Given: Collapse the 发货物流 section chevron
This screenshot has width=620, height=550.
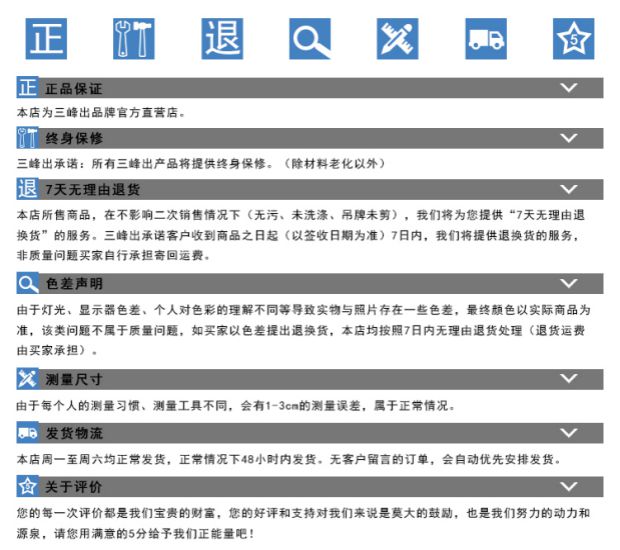Looking at the screenshot, I should pos(569,433).
